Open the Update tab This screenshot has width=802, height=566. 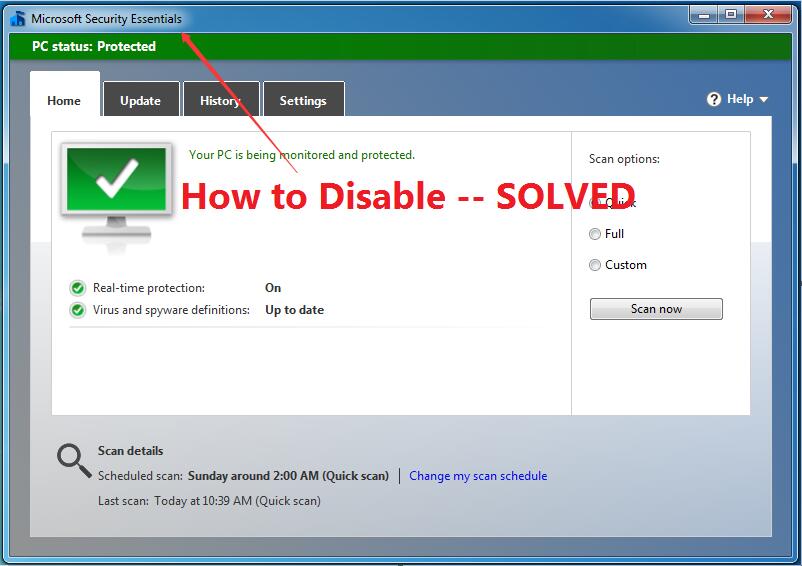pyautogui.click(x=140, y=100)
